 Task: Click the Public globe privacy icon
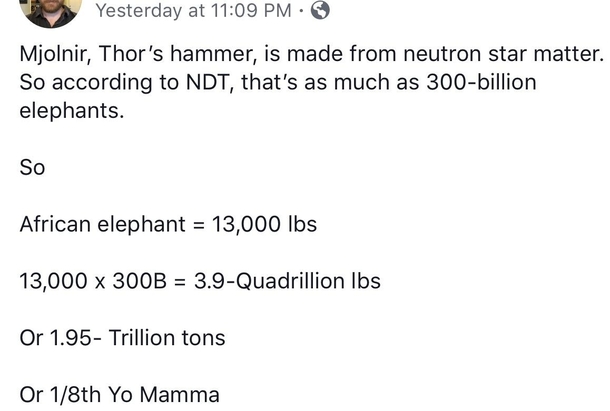(x=320, y=10)
